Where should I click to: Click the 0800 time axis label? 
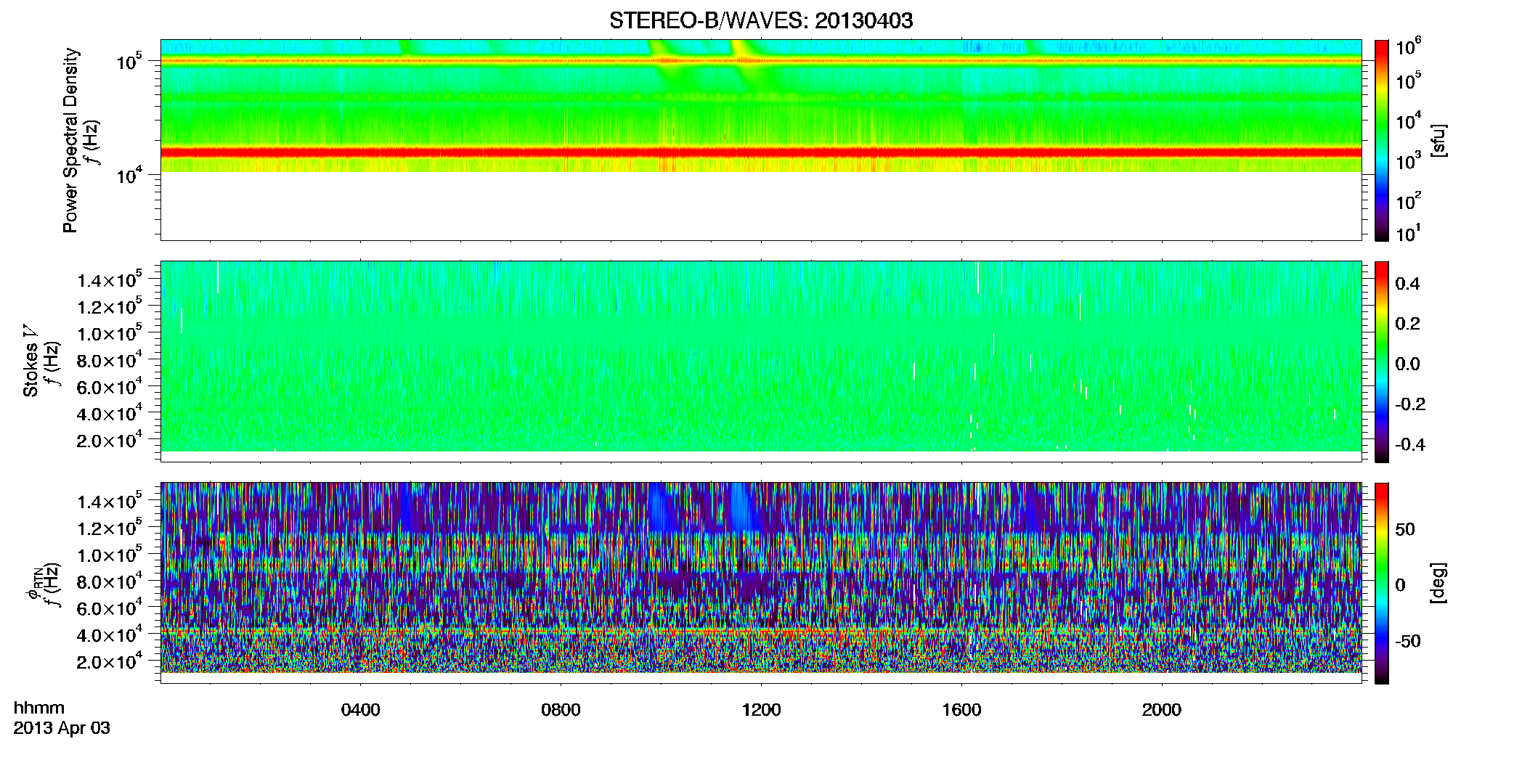561,710
